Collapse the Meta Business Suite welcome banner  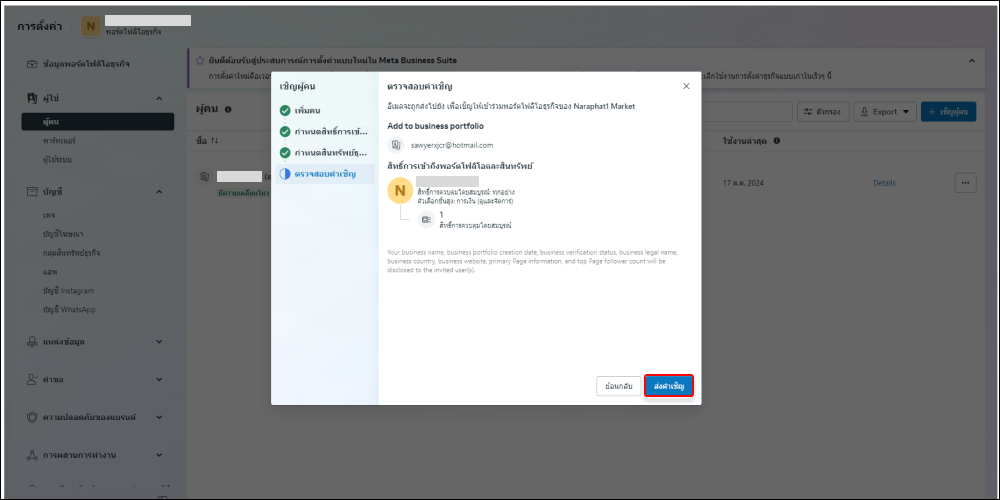click(972, 61)
